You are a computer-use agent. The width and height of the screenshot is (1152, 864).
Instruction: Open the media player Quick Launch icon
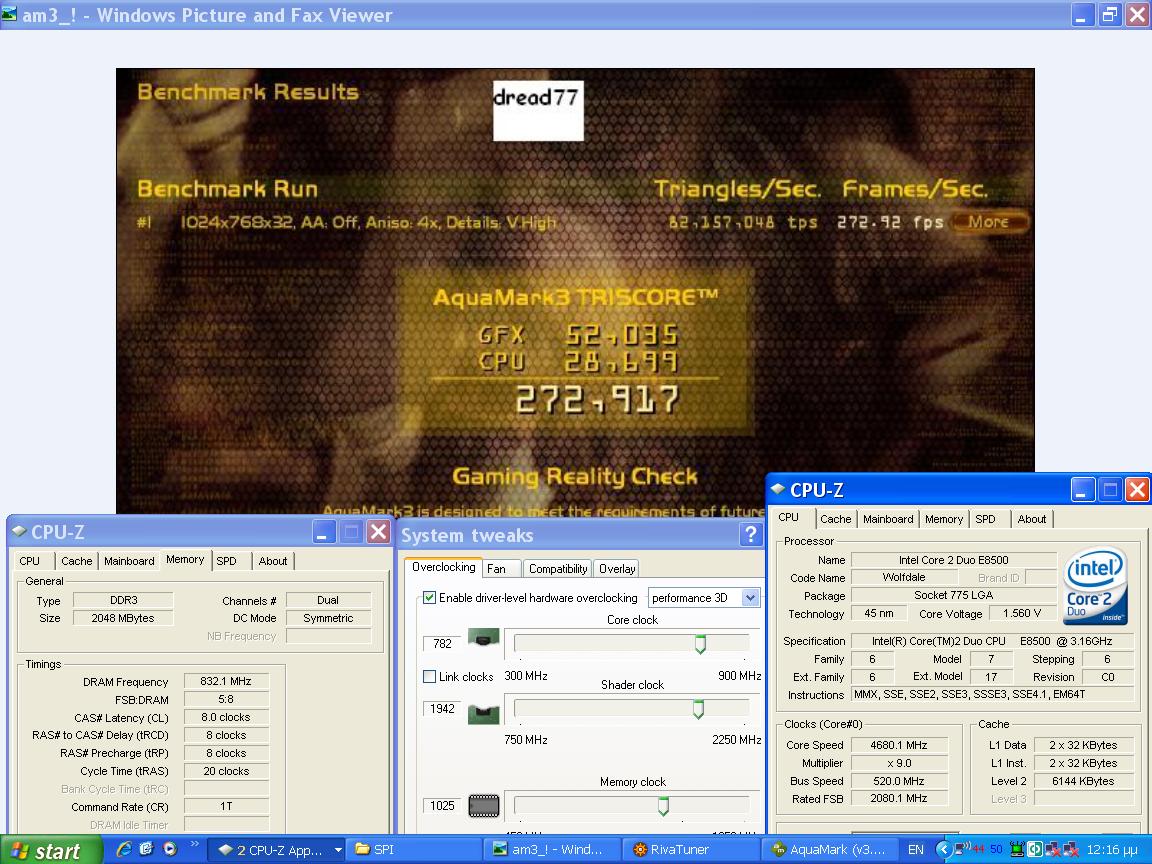170,849
